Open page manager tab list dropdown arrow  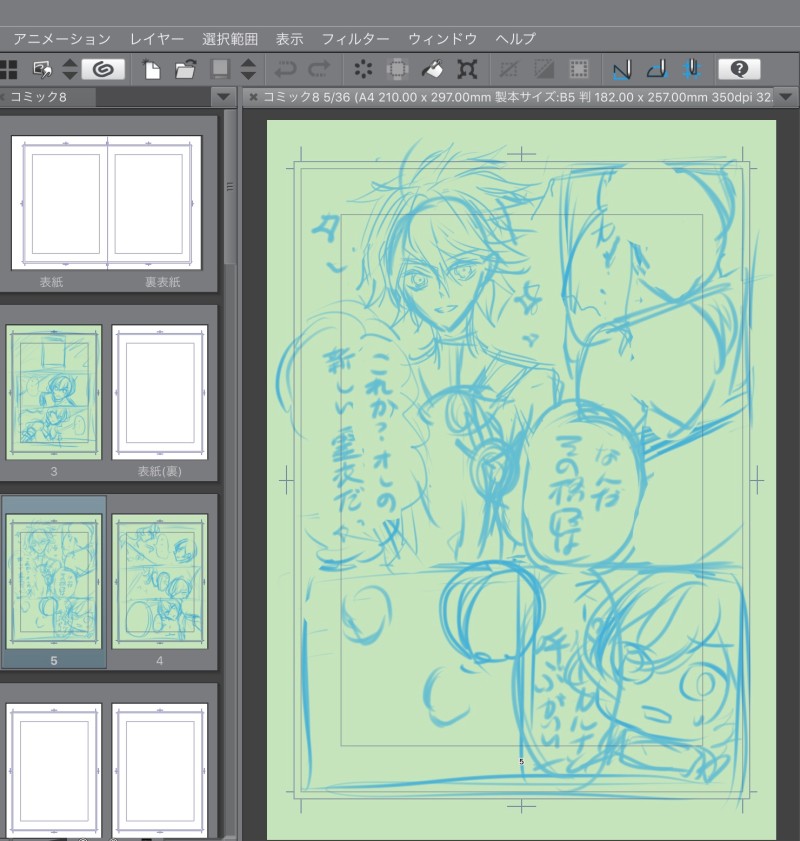[x=223, y=98]
